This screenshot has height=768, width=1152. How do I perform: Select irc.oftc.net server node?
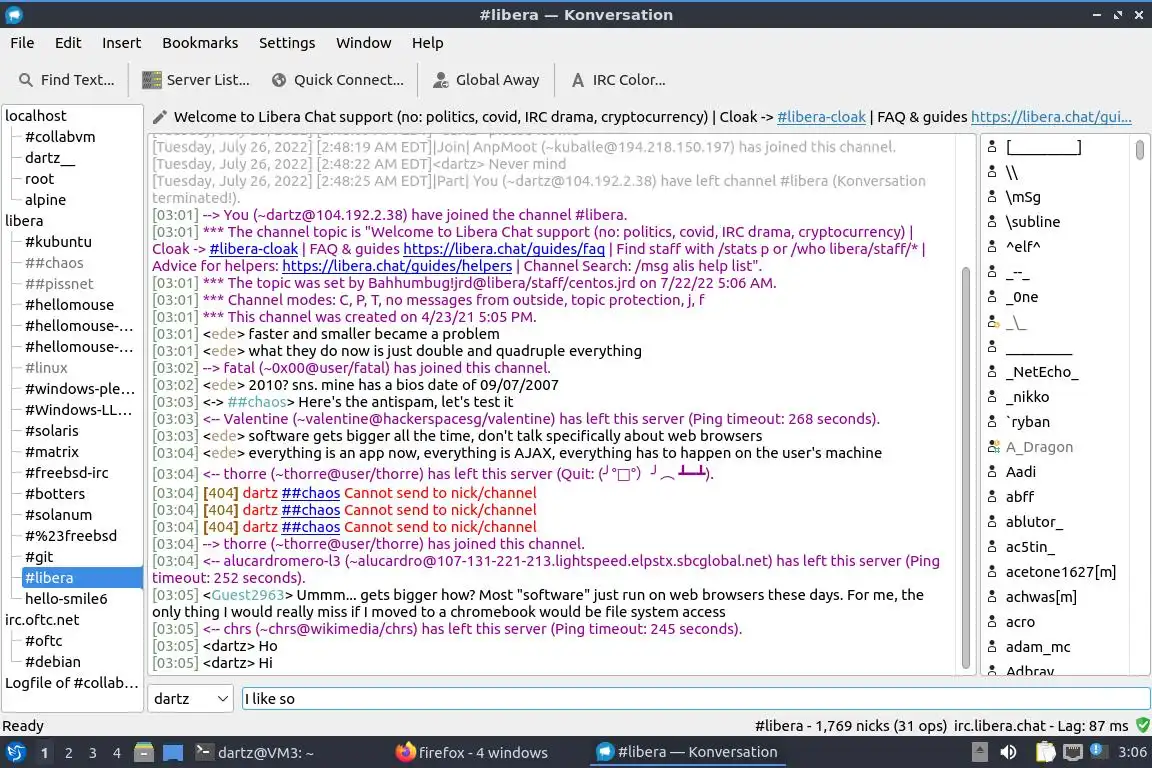coord(42,620)
